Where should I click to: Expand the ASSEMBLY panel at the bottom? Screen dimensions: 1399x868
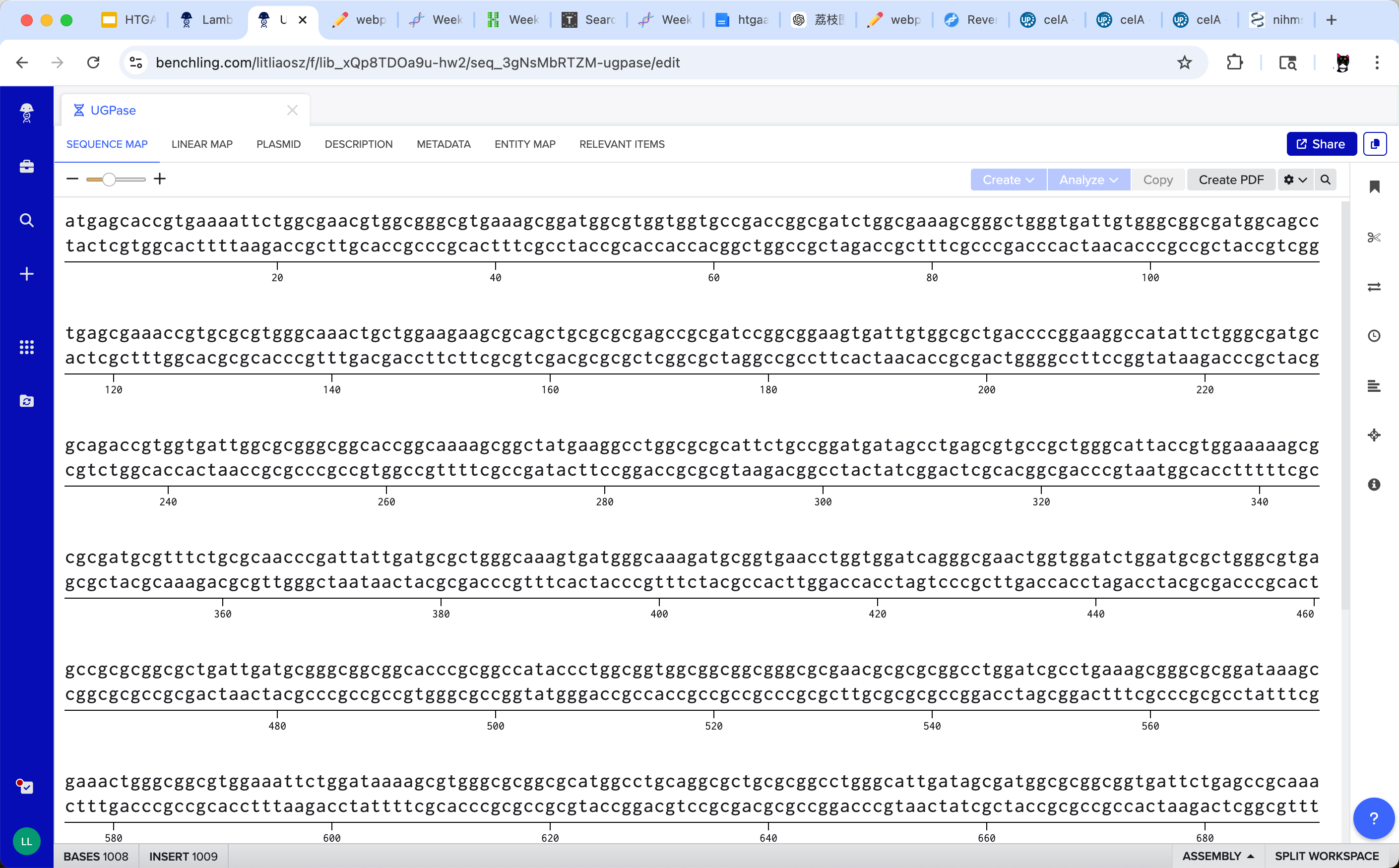coord(1217,856)
